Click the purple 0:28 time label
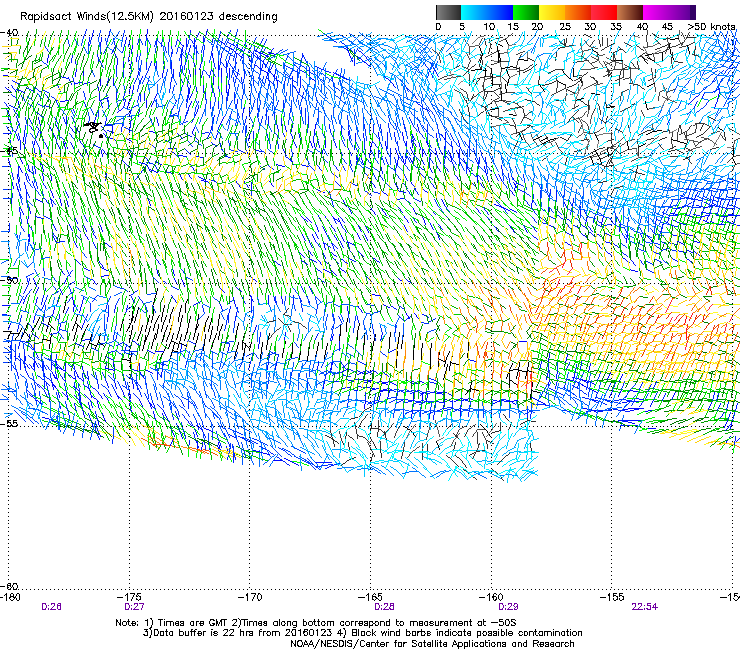740x650 pixels. pyautogui.click(x=384, y=607)
